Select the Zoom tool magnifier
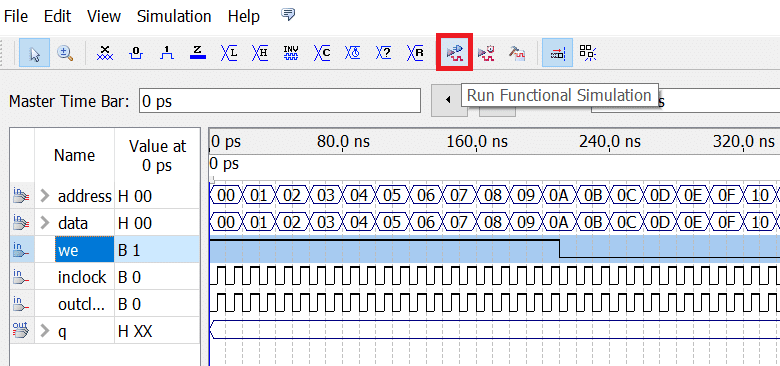The width and height of the screenshot is (780, 366). [x=65, y=53]
